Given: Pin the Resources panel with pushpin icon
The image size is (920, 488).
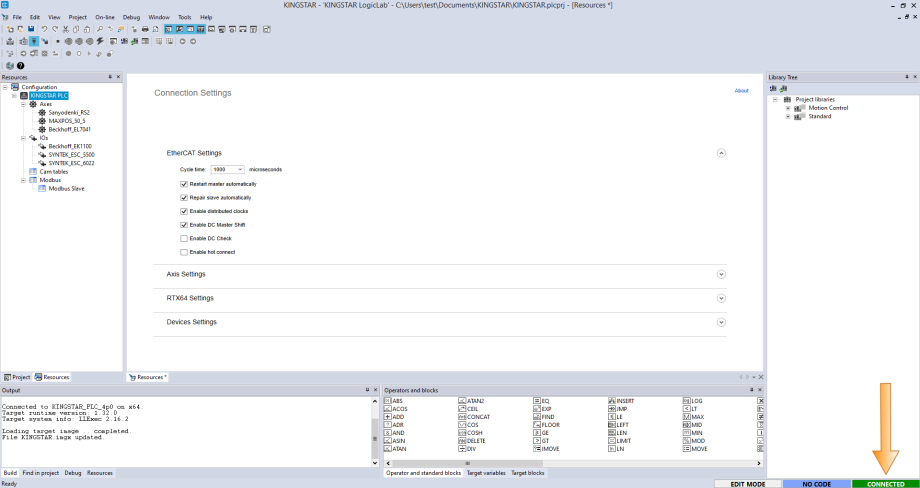Looking at the screenshot, I should tap(110, 77).
